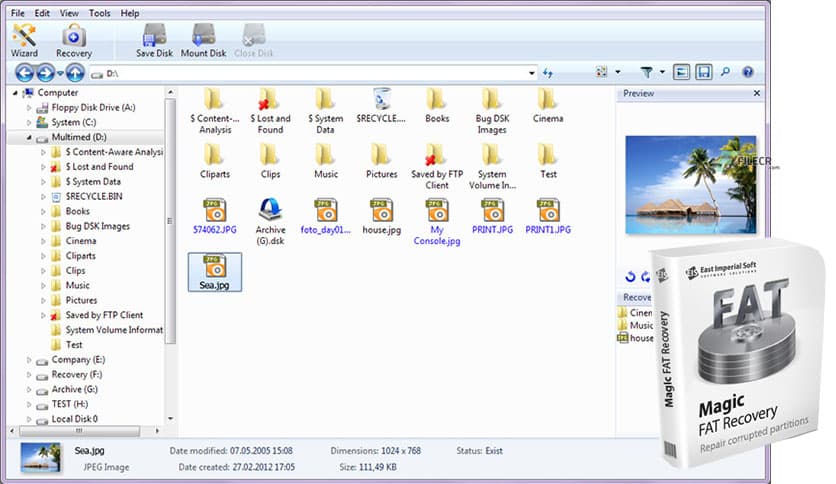The width and height of the screenshot is (836, 484).
Task: Click the Mount Disk icon
Action: (203, 40)
